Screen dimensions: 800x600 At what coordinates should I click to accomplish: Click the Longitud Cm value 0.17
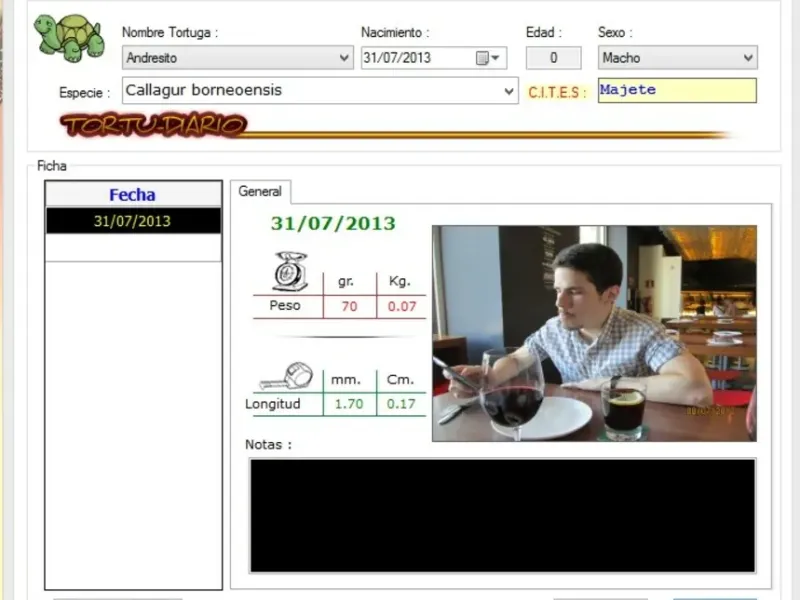pos(401,404)
